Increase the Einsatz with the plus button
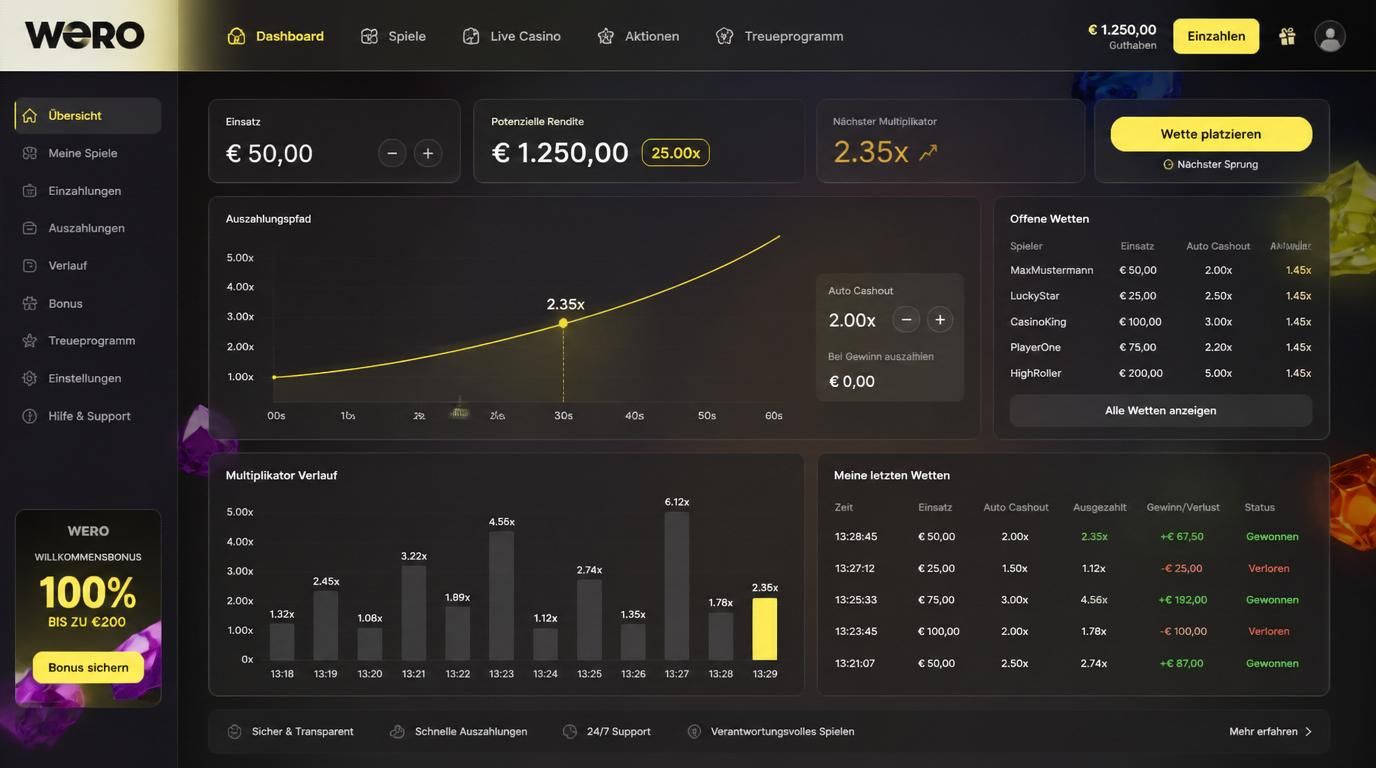This screenshot has height=768, width=1376. pos(428,153)
